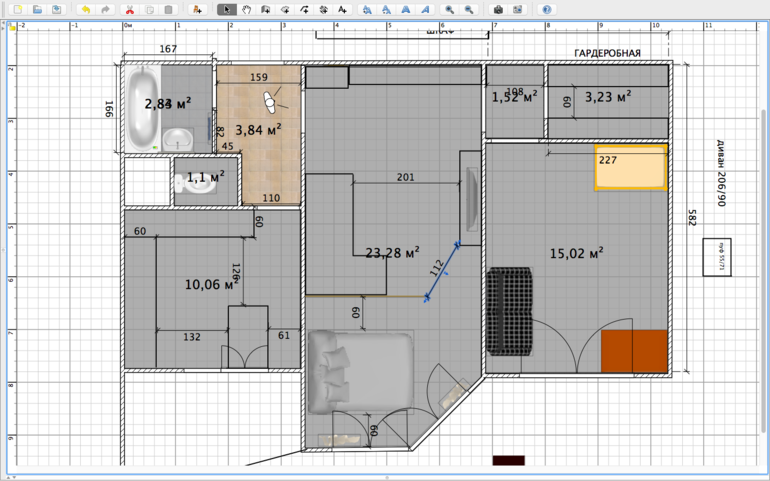Screen dimensions: 770x481
Task: Cut selection with the scissors icon
Action: click(x=129, y=9)
